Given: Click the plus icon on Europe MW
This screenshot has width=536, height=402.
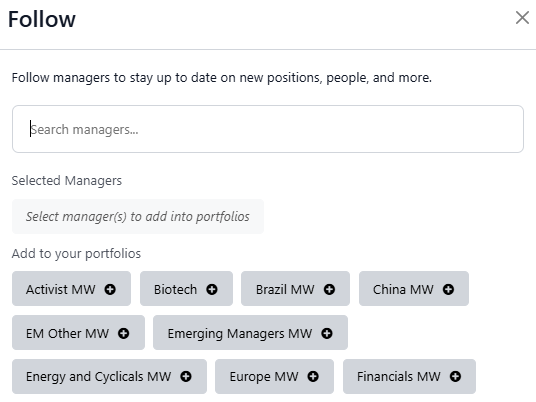Looking at the screenshot, I should pos(313,377).
